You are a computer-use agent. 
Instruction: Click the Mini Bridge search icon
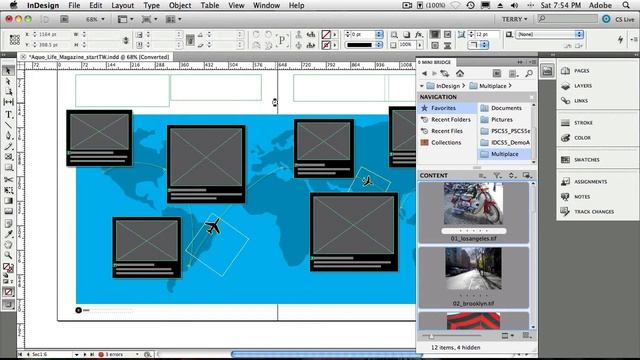click(x=529, y=73)
